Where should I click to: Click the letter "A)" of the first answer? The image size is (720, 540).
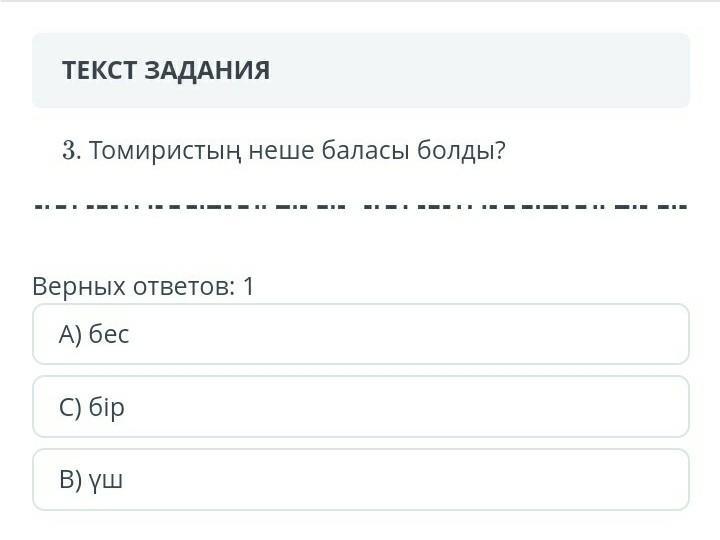click(x=70, y=334)
